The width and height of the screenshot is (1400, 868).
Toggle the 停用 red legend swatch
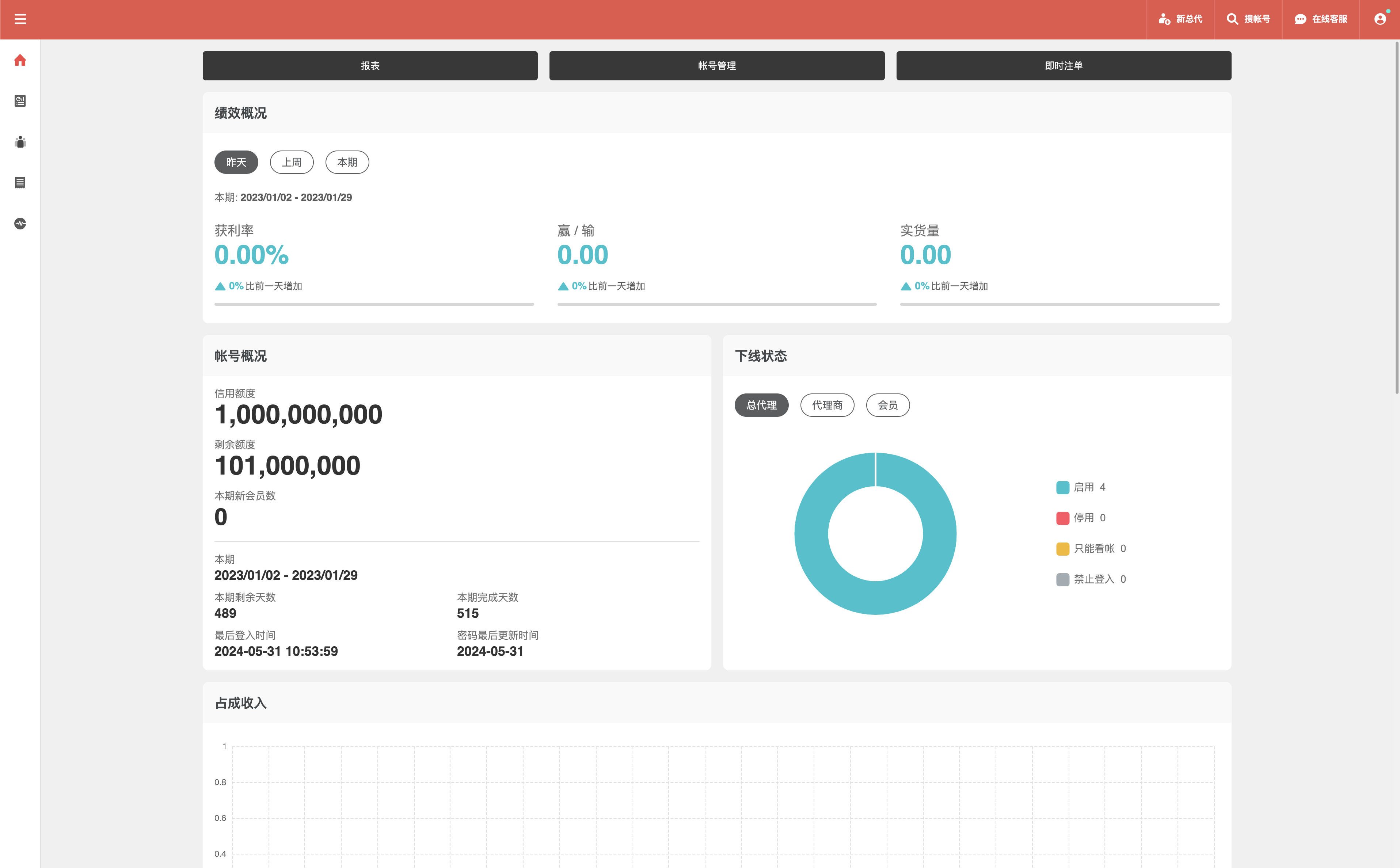click(x=1062, y=518)
